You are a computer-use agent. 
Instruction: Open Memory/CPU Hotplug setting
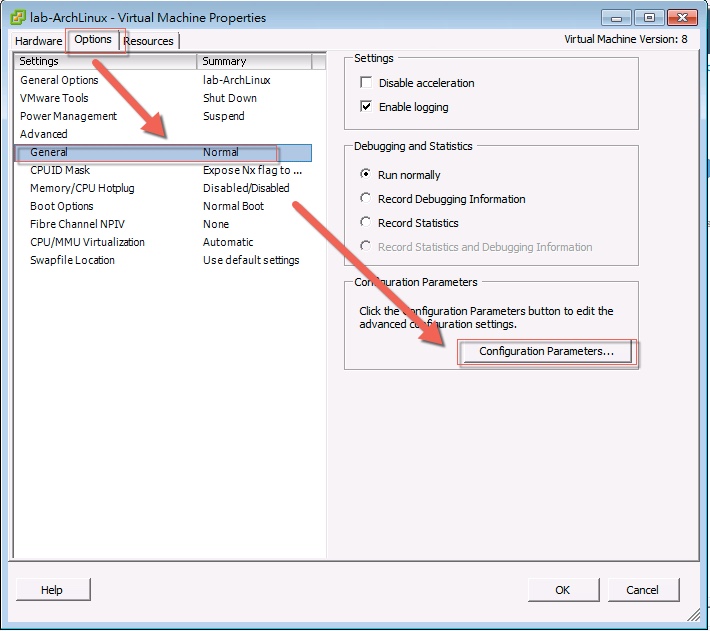click(82, 188)
